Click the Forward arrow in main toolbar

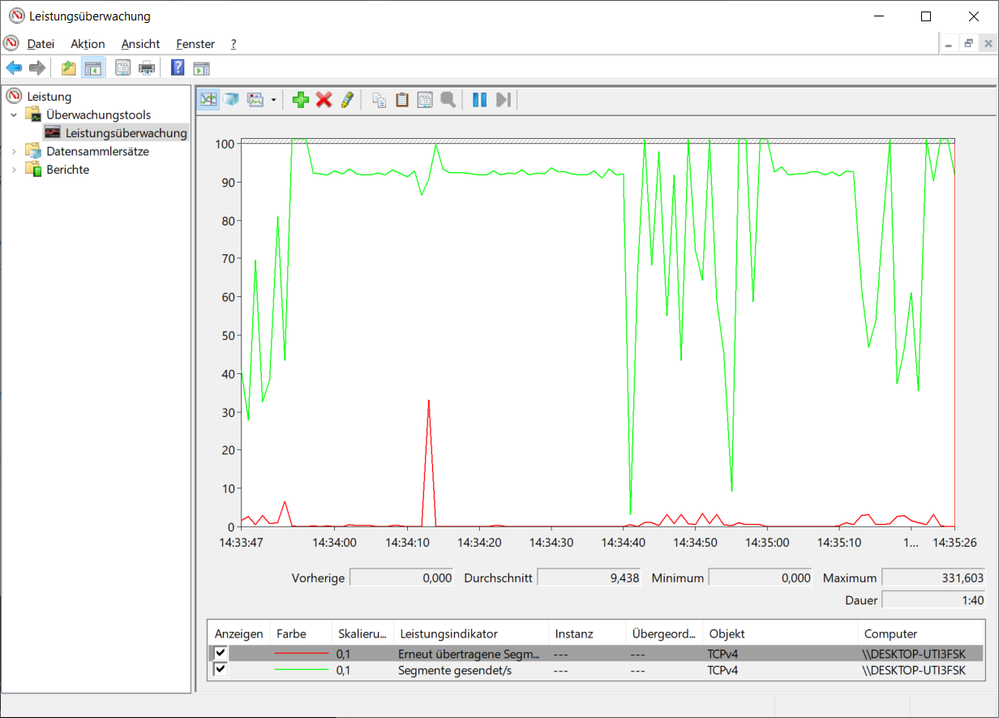(x=38, y=68)
